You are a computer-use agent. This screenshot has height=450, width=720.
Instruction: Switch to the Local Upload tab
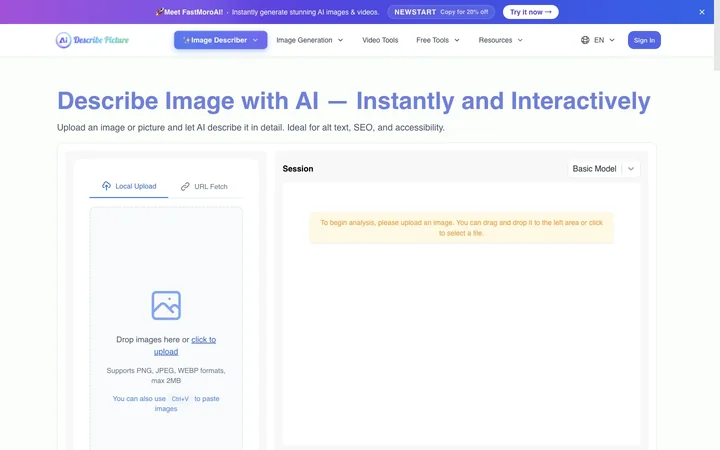129,186
